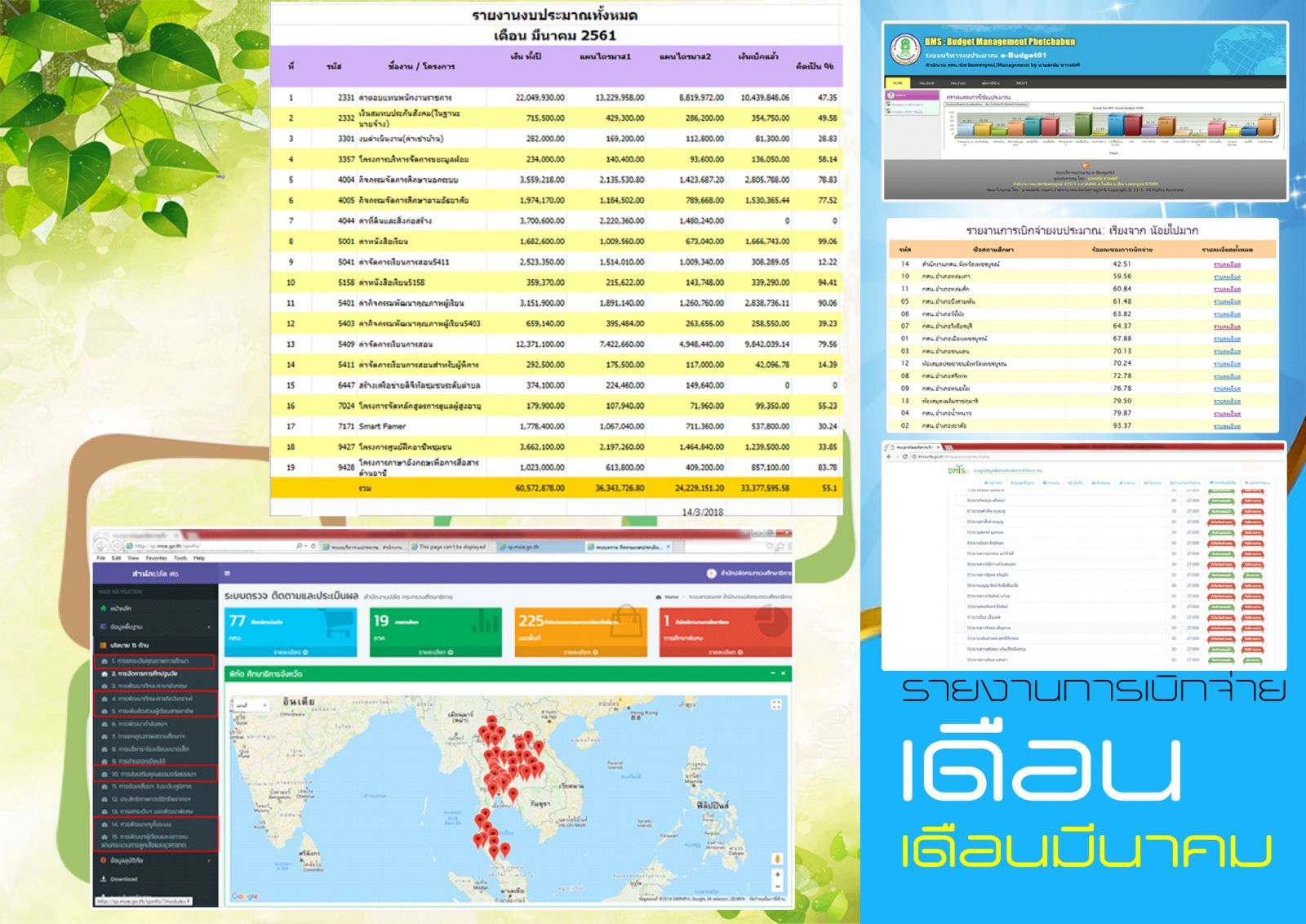Click the BMS Budget Management Phetchabun logo
This screenshot has height=924, width=1306.
[x=904, y=50]
